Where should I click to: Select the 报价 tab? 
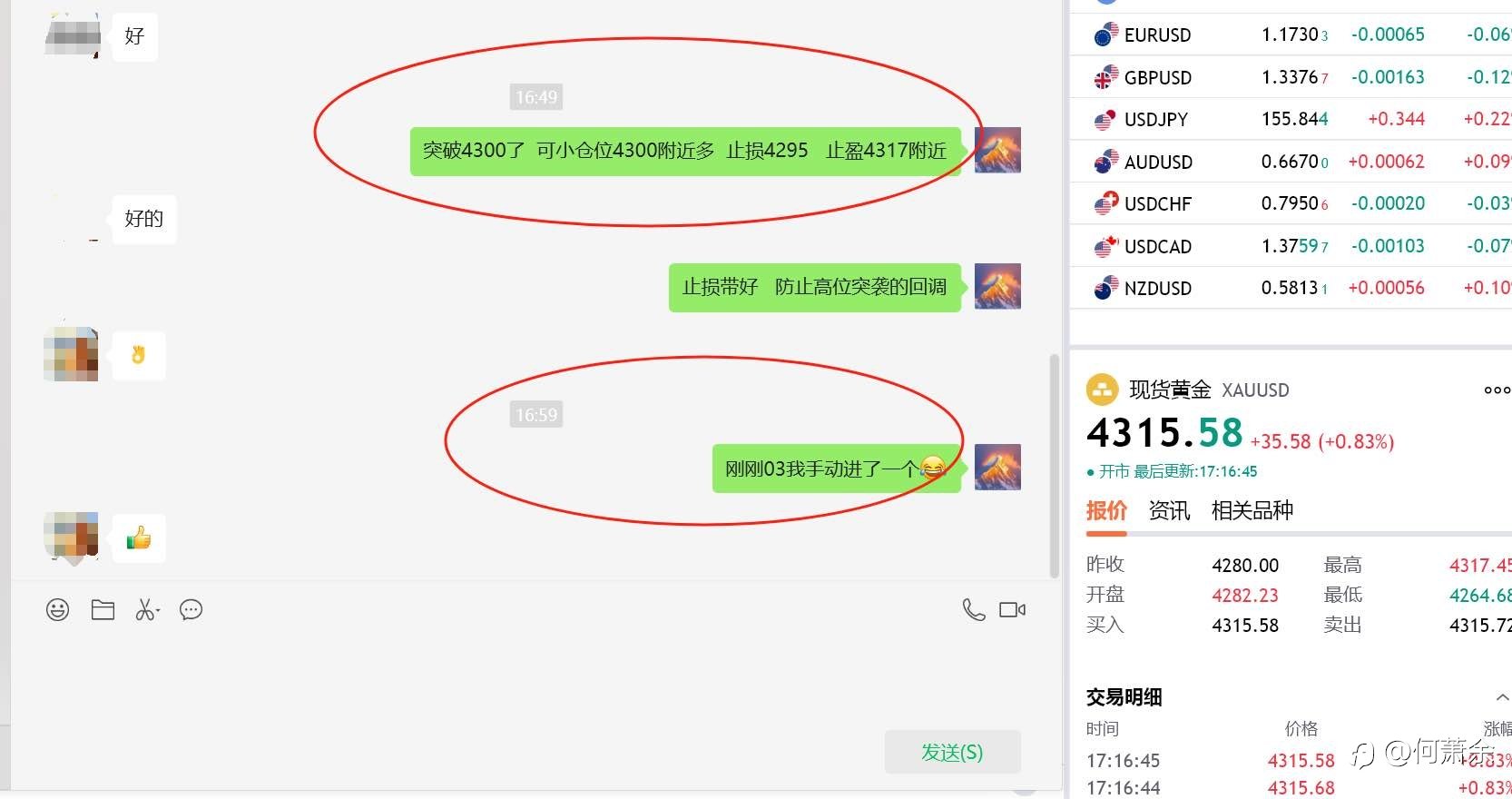coord(1106,510)
